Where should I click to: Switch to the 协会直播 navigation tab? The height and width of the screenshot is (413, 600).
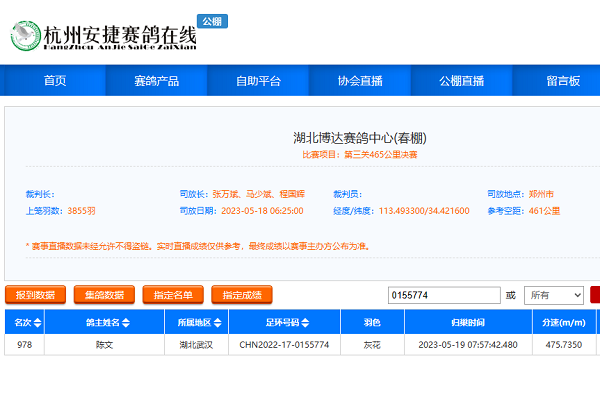[x=360, y=80]
